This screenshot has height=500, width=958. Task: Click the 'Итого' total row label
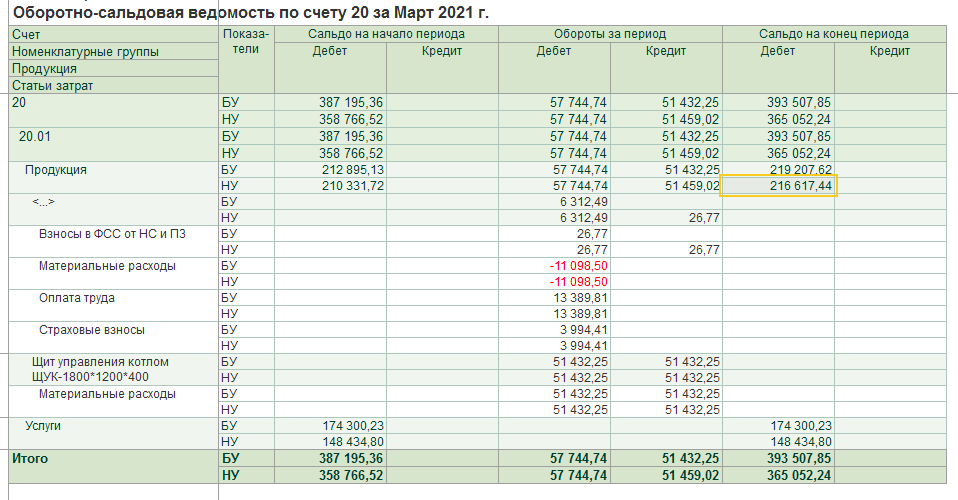pos(30,458)
